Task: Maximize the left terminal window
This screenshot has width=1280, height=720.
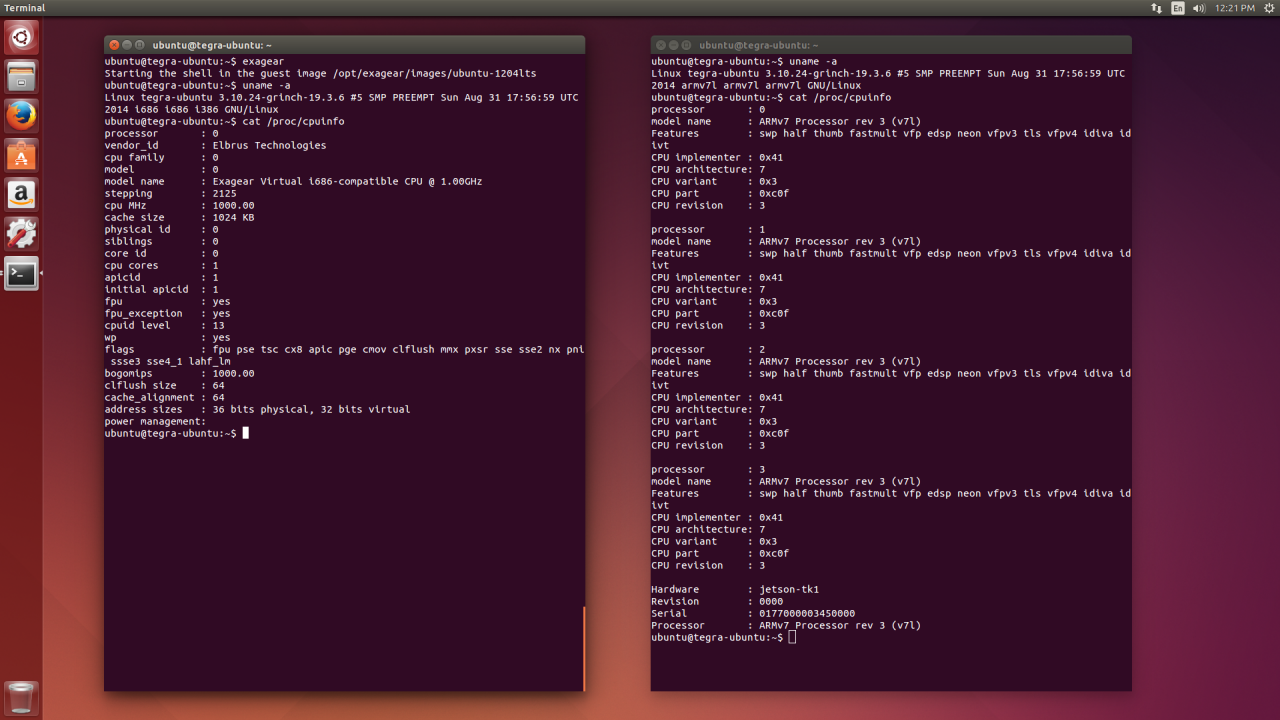Action: 140,45
